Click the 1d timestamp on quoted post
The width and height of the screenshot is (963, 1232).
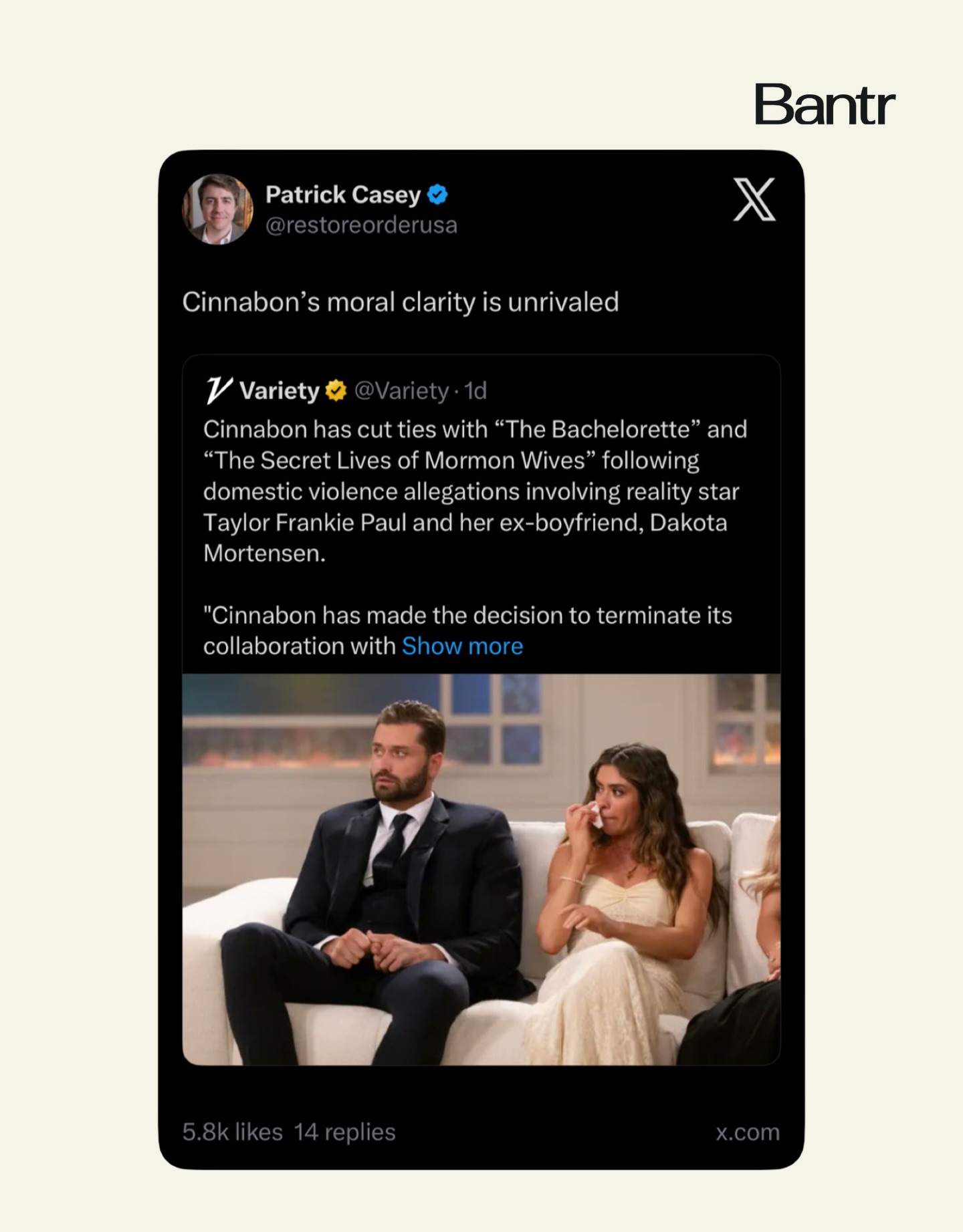click(x=475, y=390)
